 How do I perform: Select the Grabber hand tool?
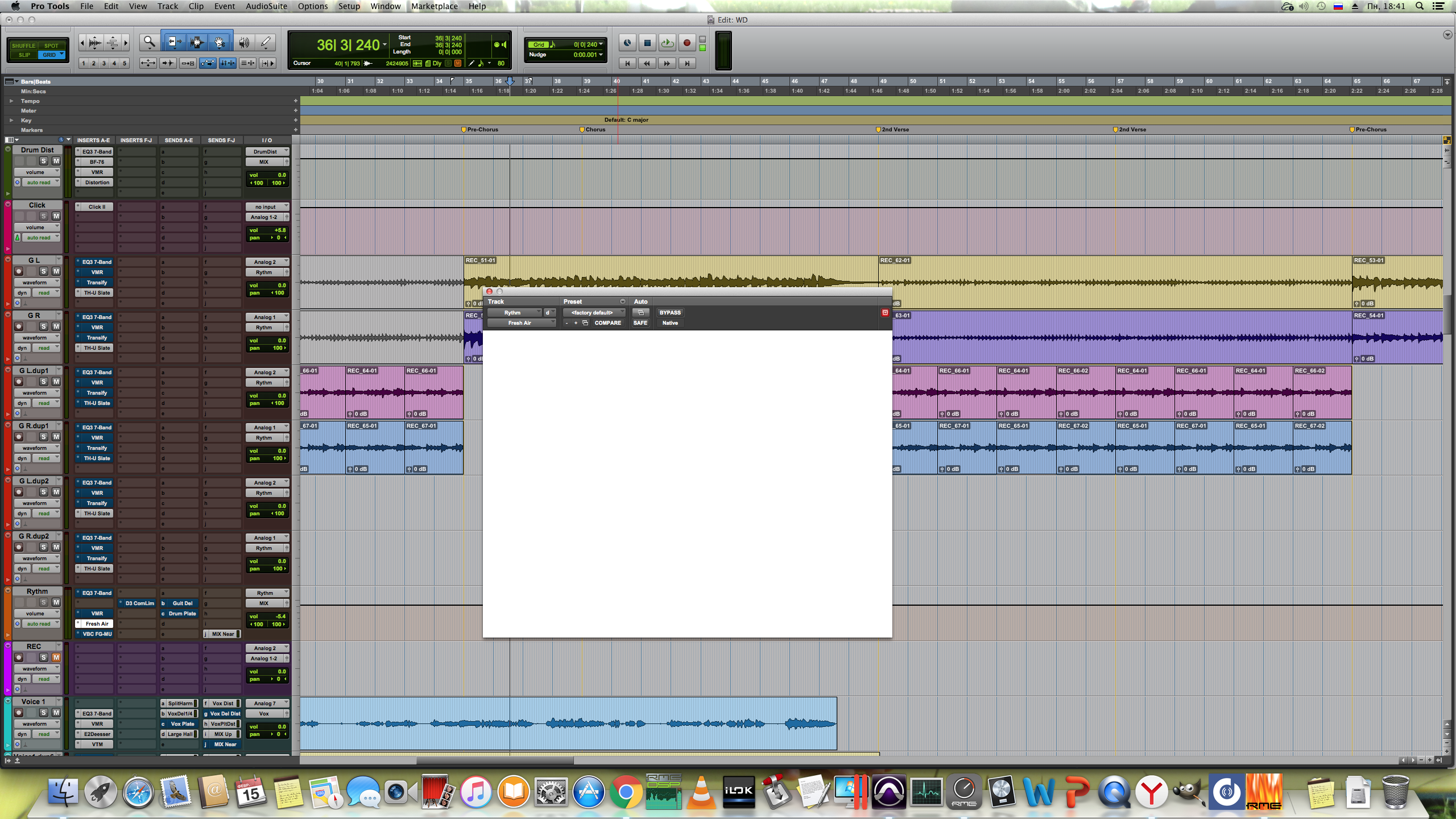pos(220,42)
